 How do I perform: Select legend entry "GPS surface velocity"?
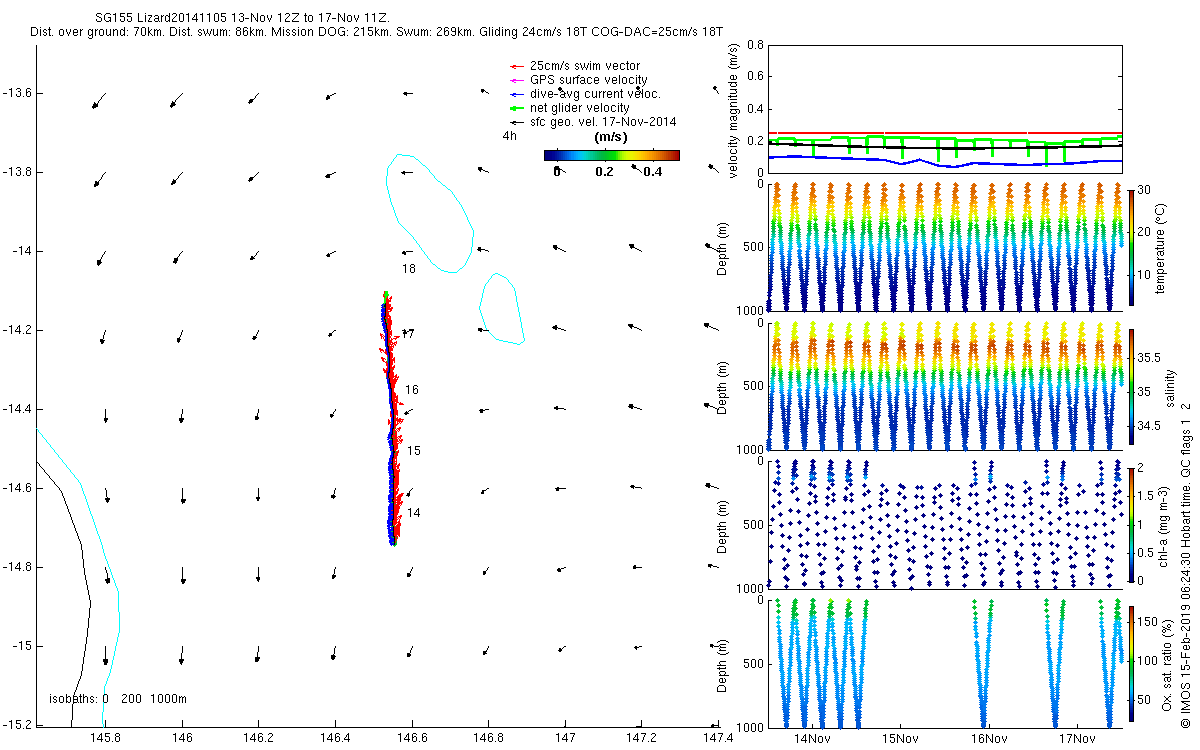tap(589, 79)
